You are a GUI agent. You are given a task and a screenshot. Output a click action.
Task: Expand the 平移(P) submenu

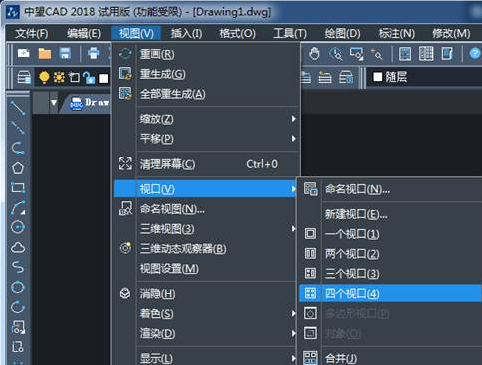206,139
